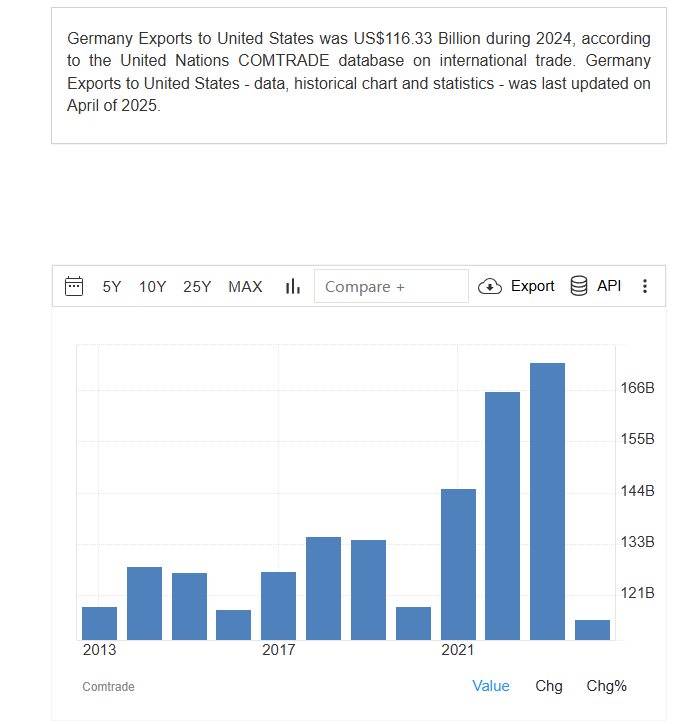Screen dimensions: 685x724
Task: Click the 133B axis label
Action: pyautogui.click(x=637, y=542)
